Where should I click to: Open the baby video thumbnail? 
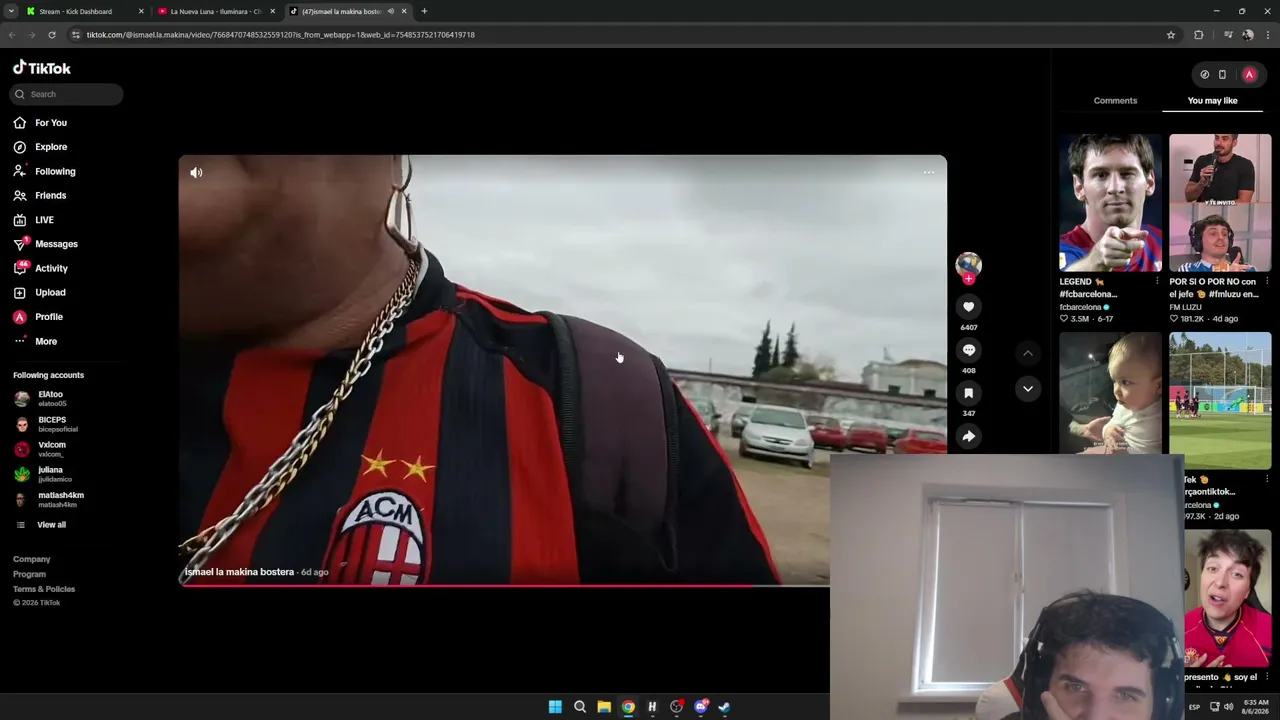(x=1111, y=393)
